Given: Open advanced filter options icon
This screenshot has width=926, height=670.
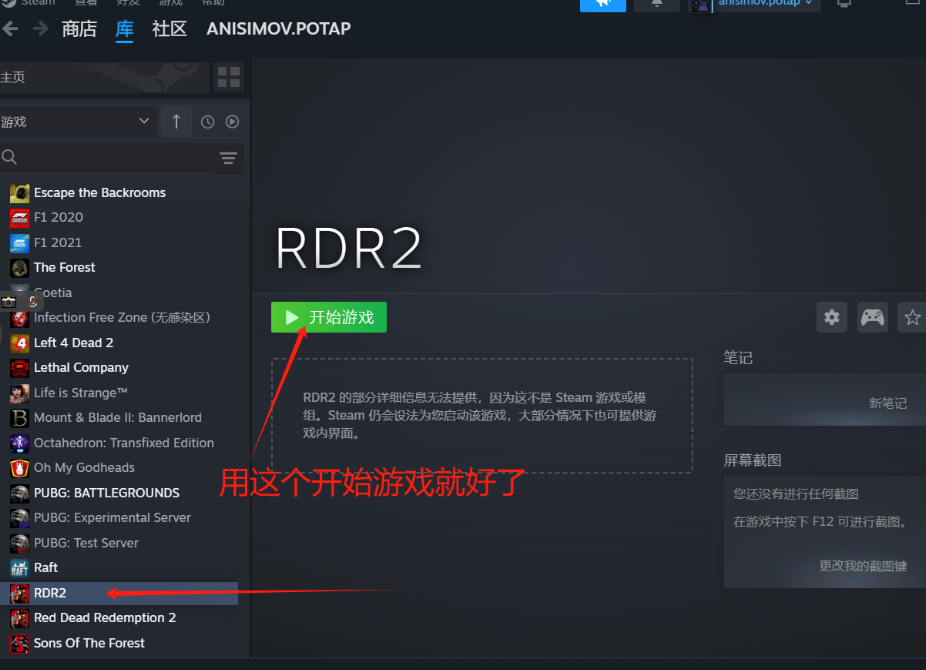Looking at the screenshot, I should (x=228, y=158).
